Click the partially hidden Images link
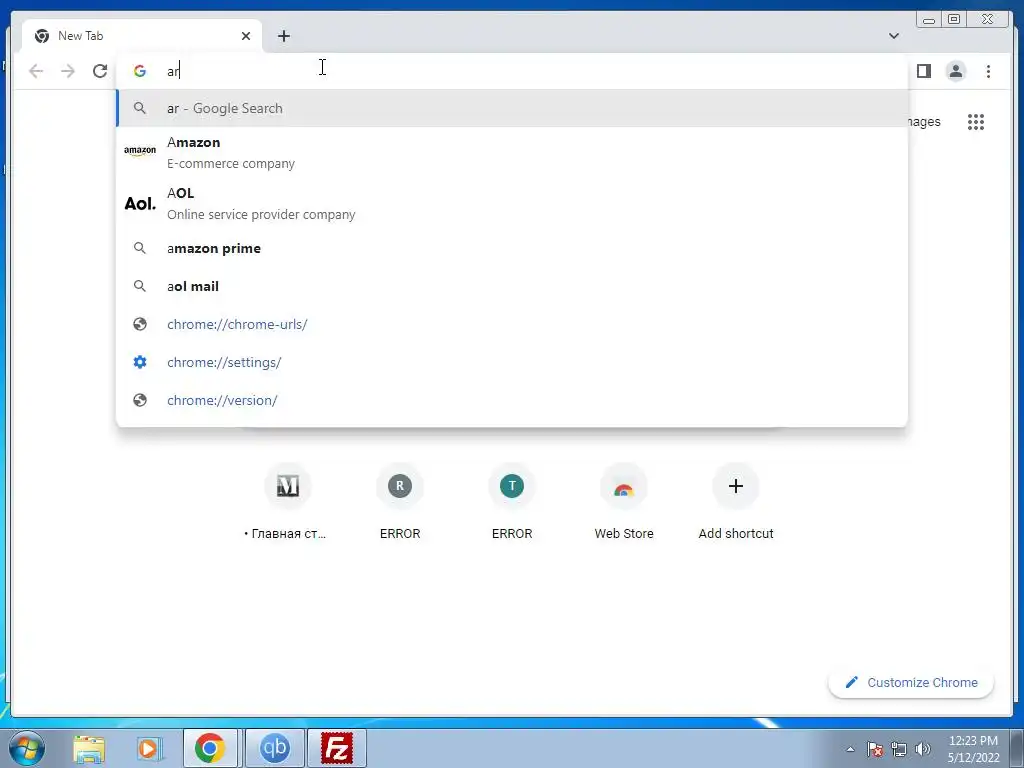Viewport: 1024px width, 768px height. click(x=924, y=122)
